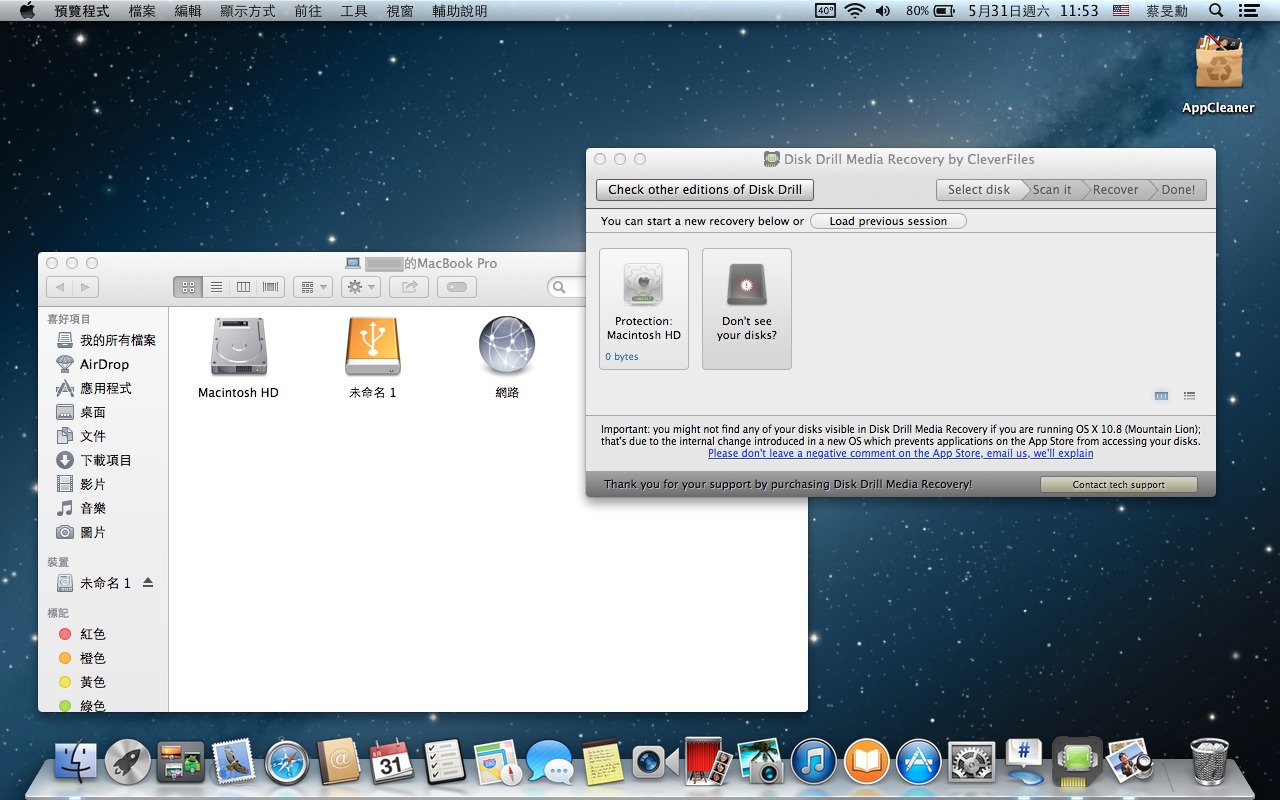Open Calendar icon showing 31
The width and height of the screenshot is (1280, 800).
(x=391, y=763)
